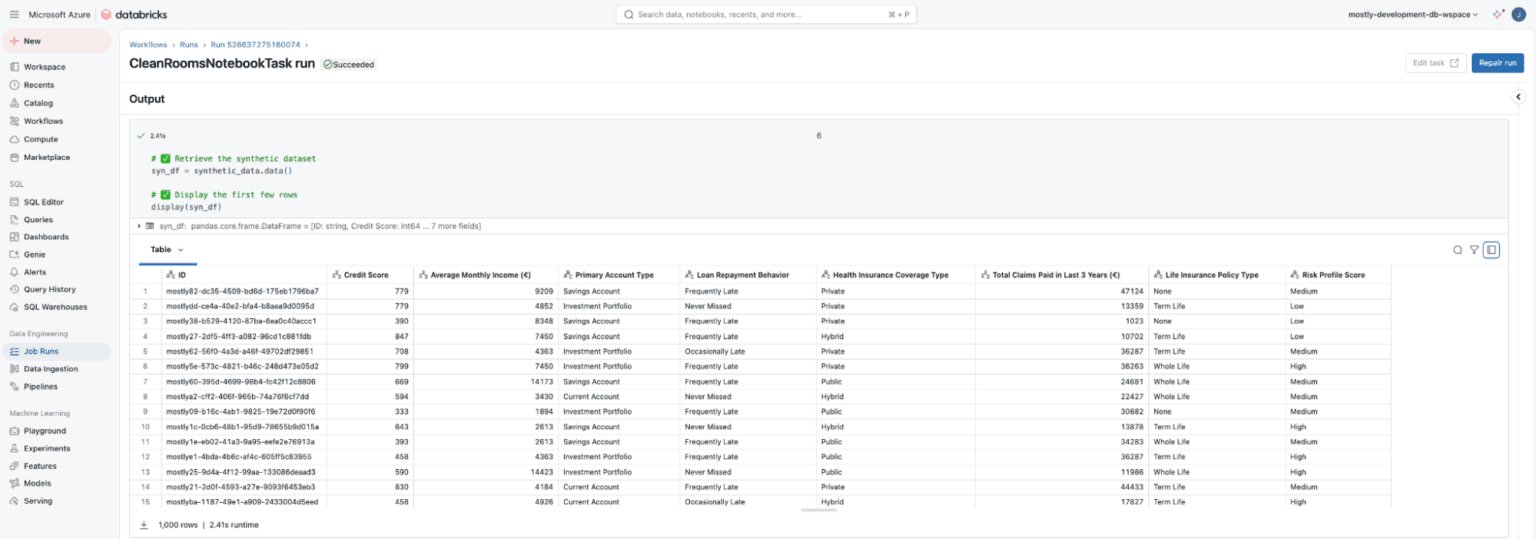
Task: Click the table search magnifier icon
Action: [x=1458, y=250]
